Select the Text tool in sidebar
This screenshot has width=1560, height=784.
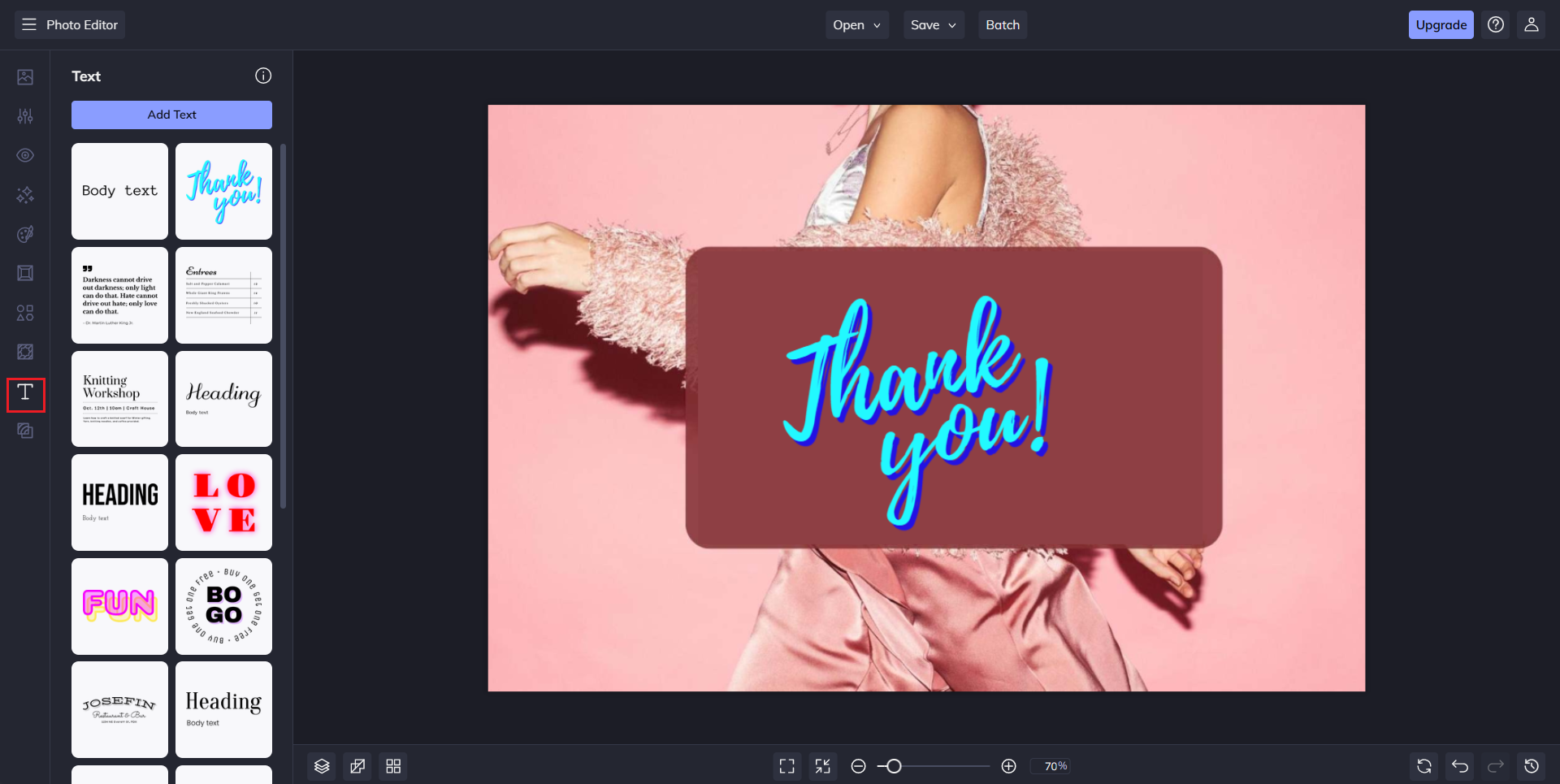25,394
